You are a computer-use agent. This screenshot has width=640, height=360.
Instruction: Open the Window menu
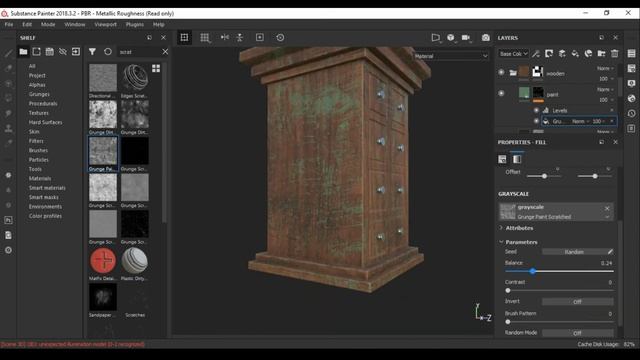pos(75,24)
